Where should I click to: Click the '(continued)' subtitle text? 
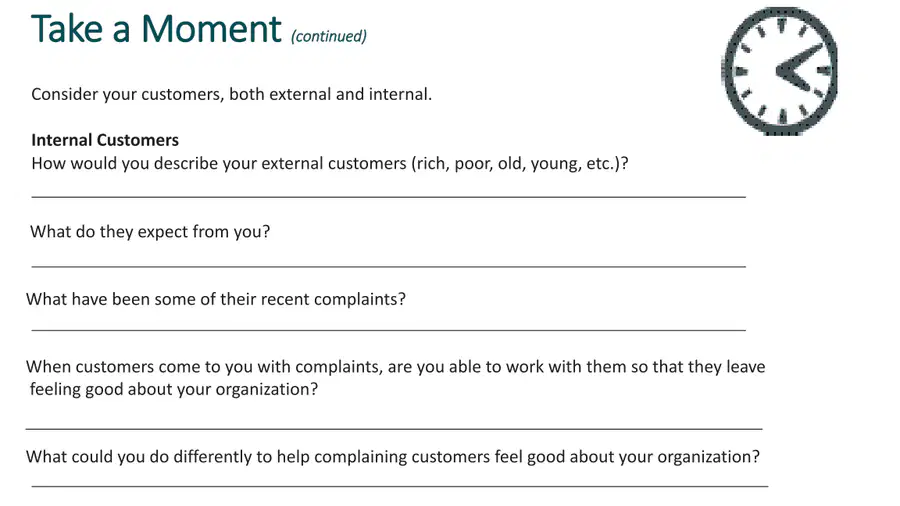click(329, 36)
